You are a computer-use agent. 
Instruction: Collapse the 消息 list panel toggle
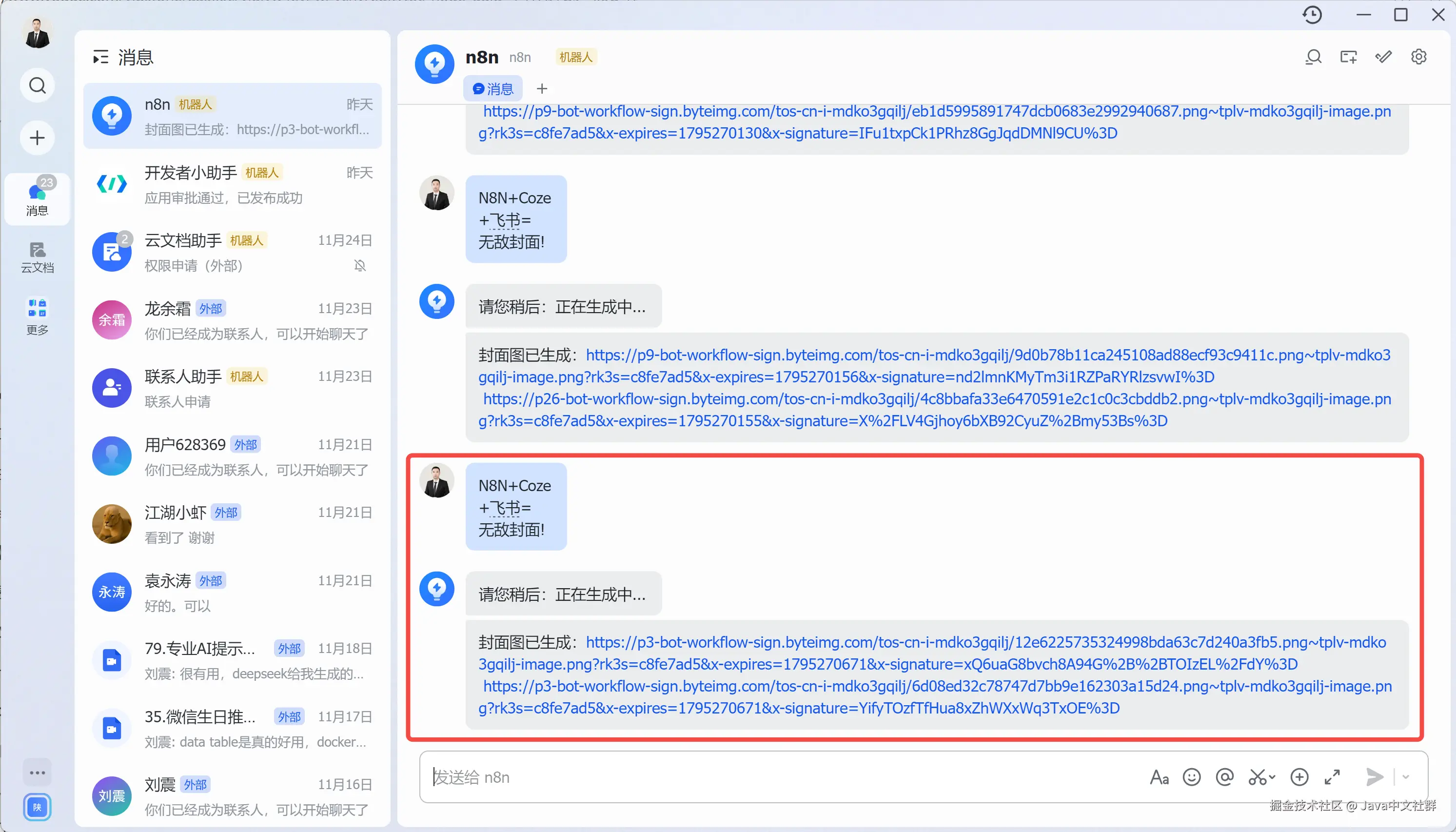pyautogui.click(x=100, y=57)
